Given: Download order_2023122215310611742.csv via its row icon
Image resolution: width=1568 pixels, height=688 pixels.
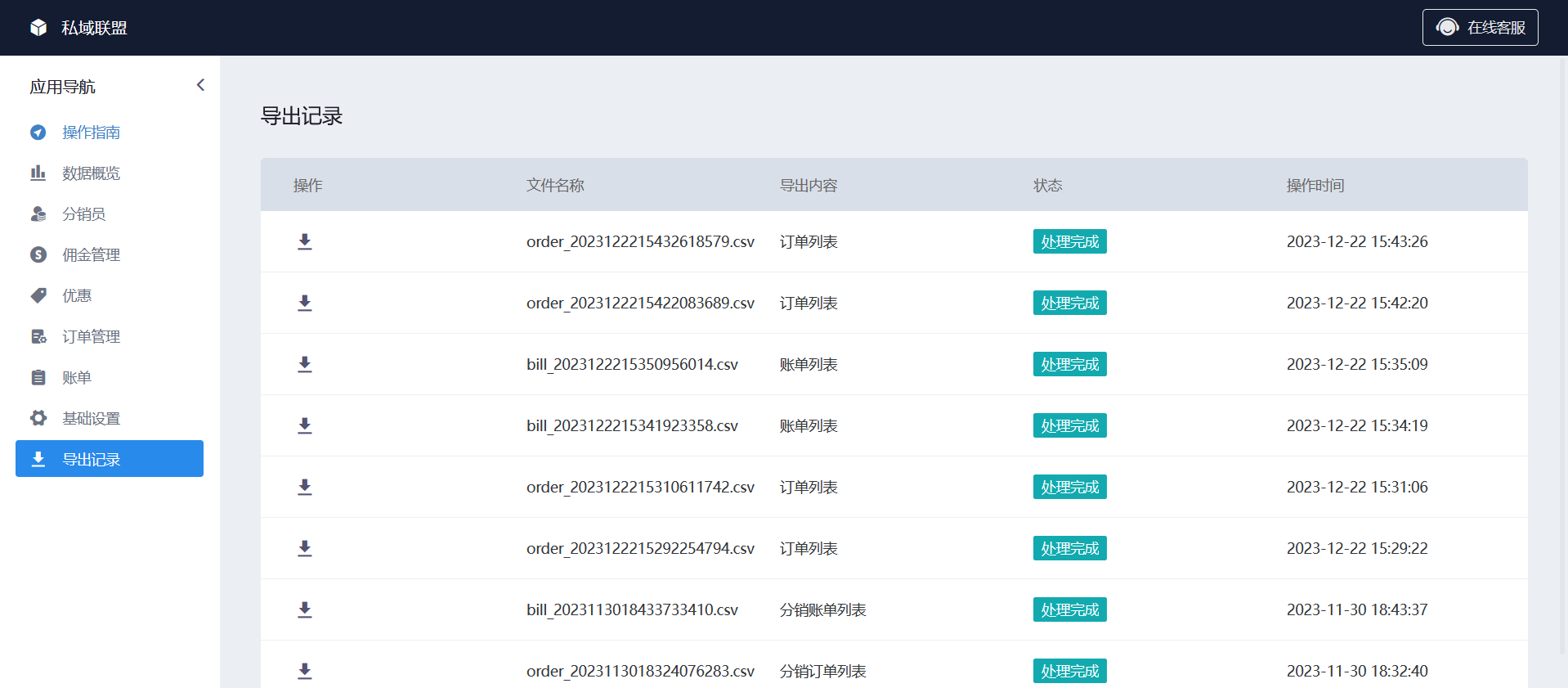Looking at the screenshot, I should point(305,487).
